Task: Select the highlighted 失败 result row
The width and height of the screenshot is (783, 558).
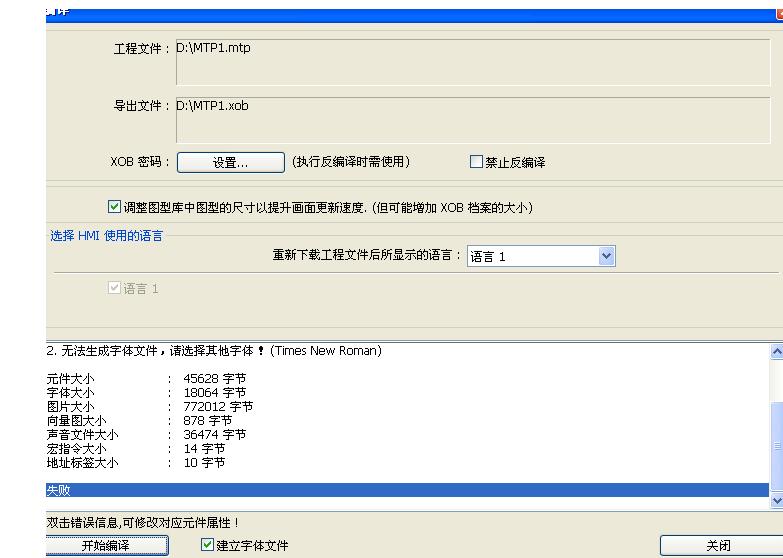Action: [x=400, y=490]
